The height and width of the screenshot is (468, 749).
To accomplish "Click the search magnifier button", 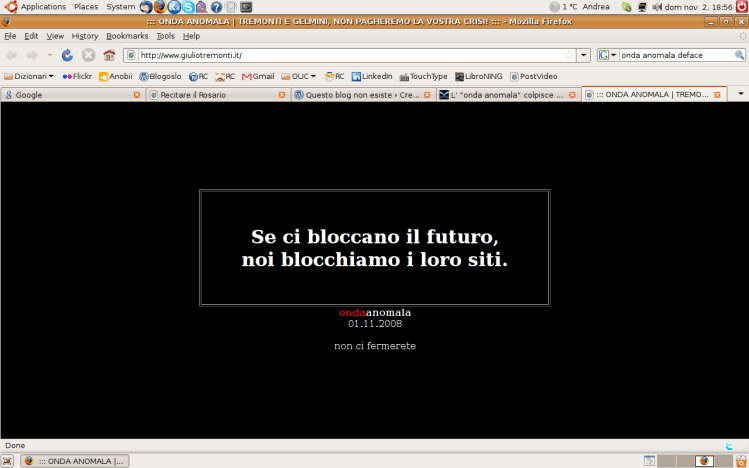I will coord(739,55).
